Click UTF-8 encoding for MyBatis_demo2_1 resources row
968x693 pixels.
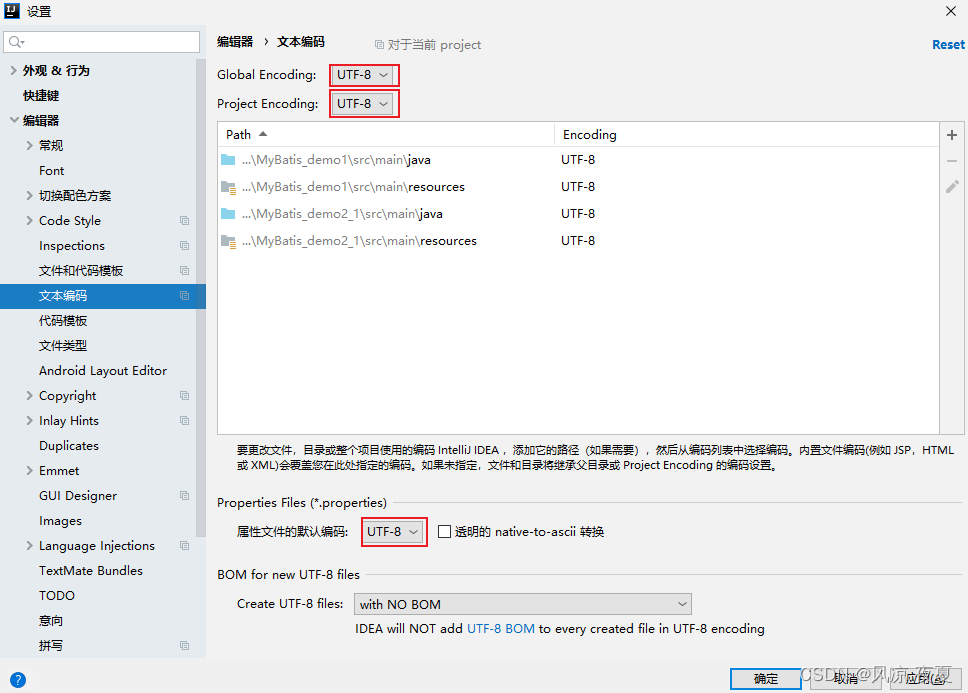tap(578, 241)
